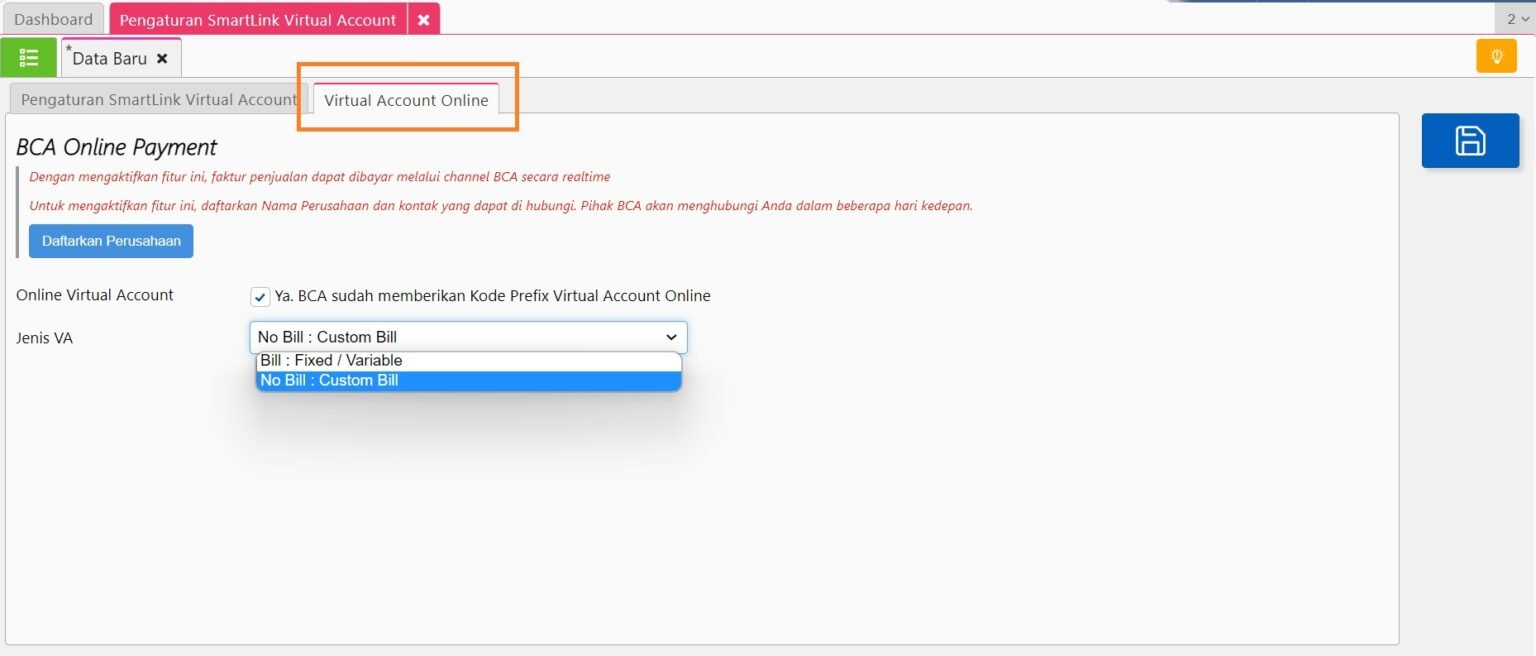Click the 'Ya. BCA sudah memberikan Kode Prefix' label
This screenshot has width=1536, height=656.
click(492, 296)
